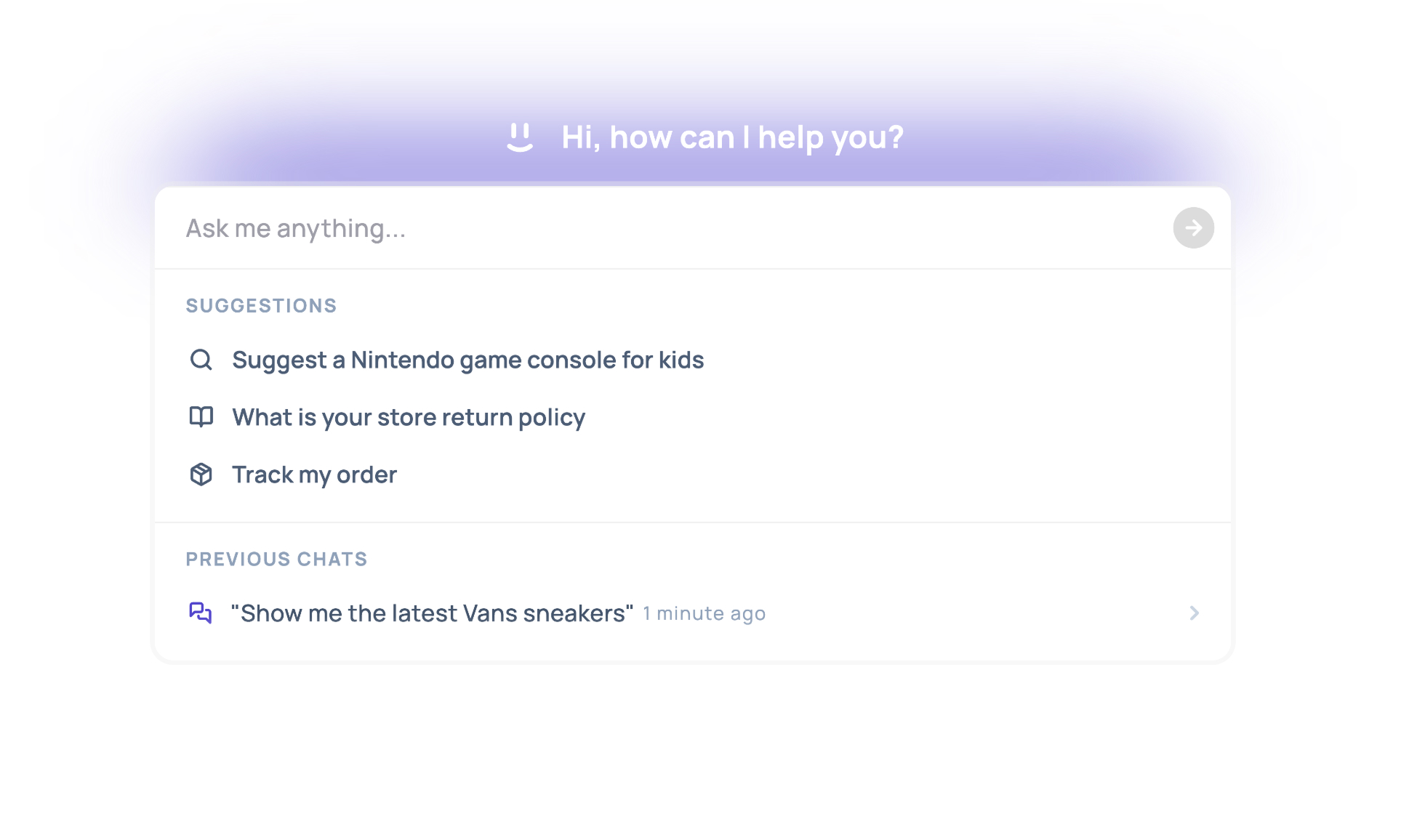Viewport: 1409px width, 840px height.
Task: Click the smiley face assistant logo
Action: coord(520,137)
